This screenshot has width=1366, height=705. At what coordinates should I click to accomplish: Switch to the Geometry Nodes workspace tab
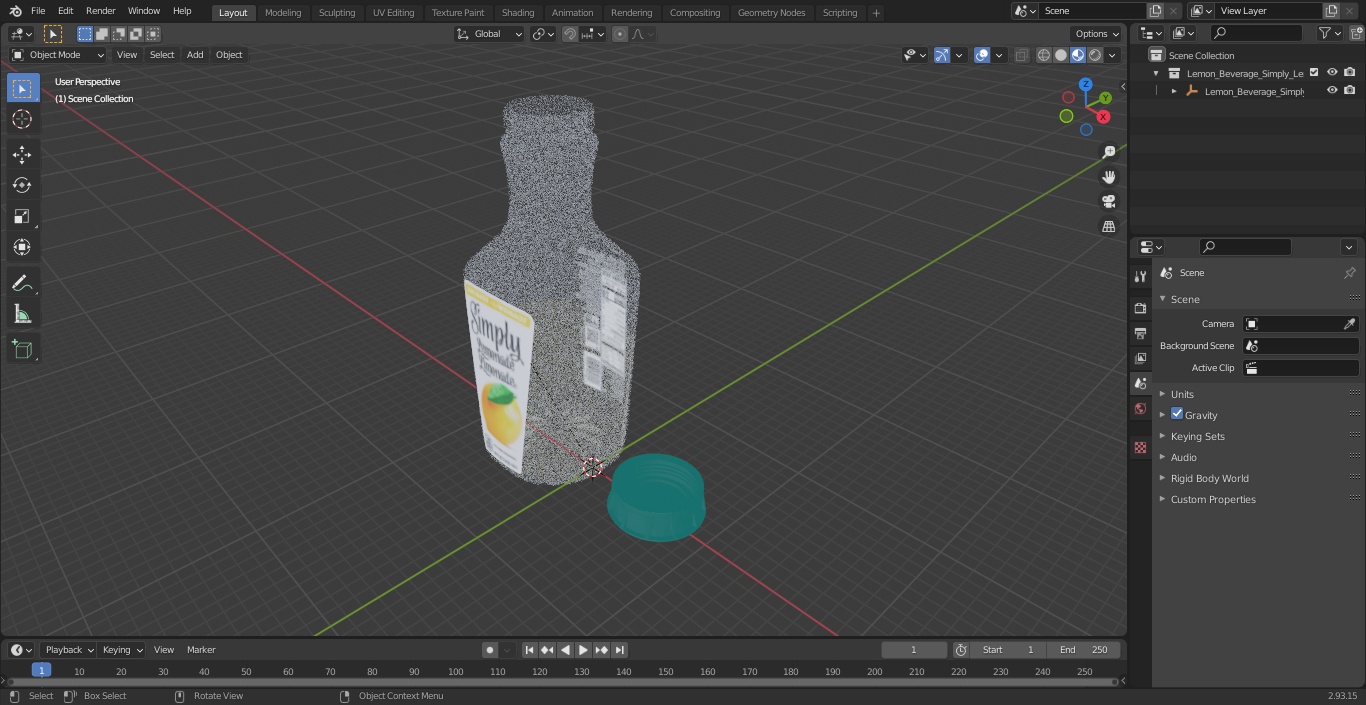pos(771,12)
